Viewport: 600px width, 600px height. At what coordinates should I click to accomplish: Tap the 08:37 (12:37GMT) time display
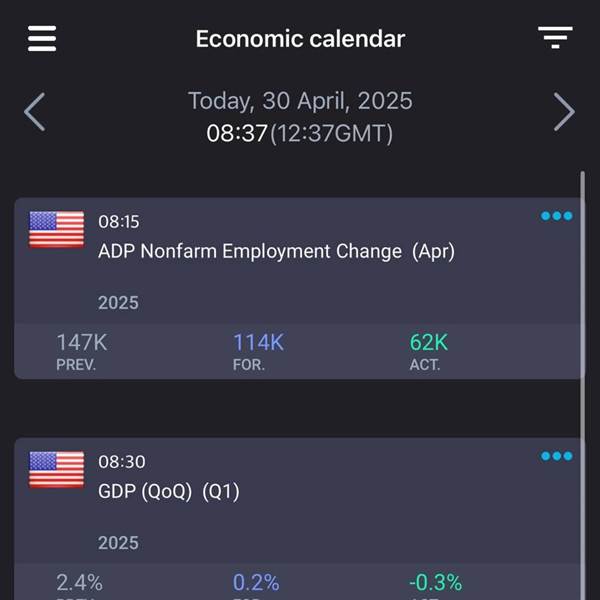[x=300, y=134]
